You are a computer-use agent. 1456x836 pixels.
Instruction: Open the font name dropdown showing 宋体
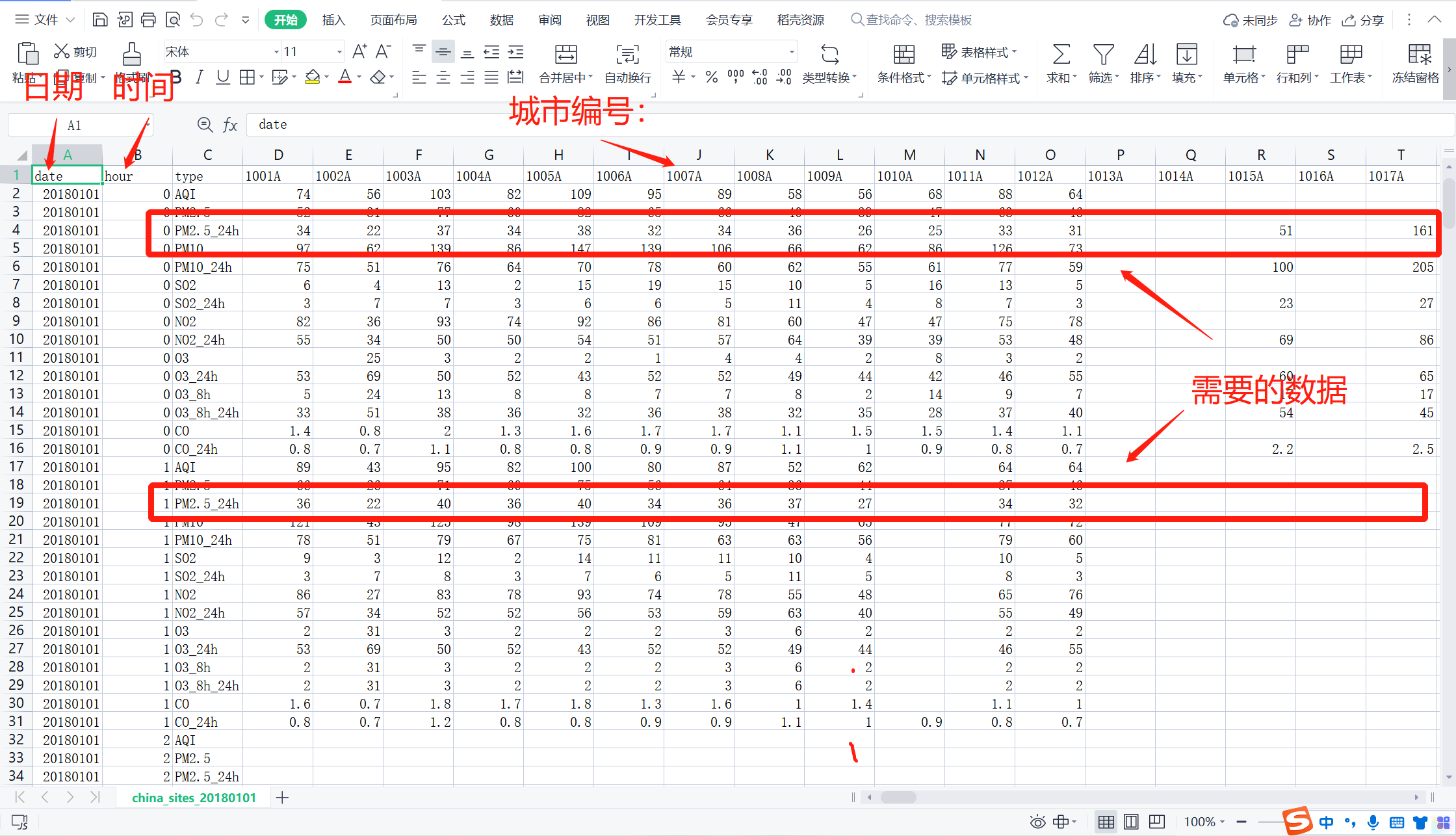[277, 52]
